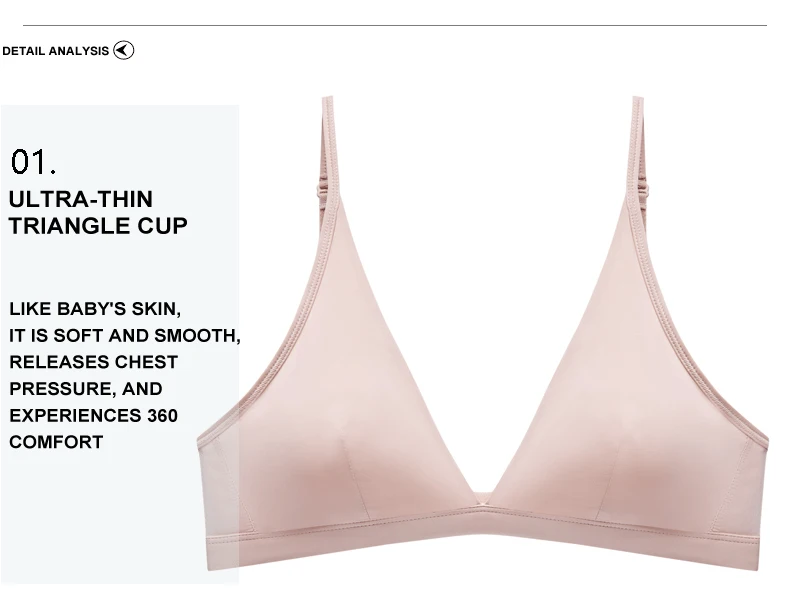This screenshot has height=606, width=790.
Task: Click the PRESSURE, AND text line
Action: pyautogui.click(x=86, y=389)
